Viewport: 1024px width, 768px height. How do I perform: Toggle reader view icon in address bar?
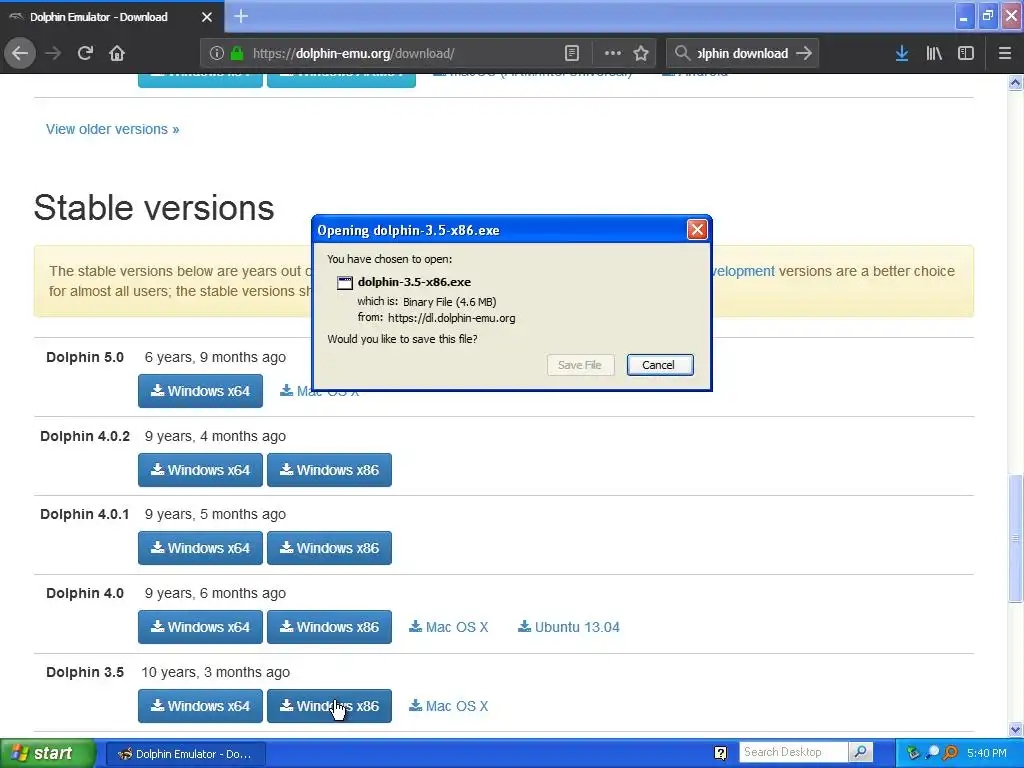tap(572, 54)
